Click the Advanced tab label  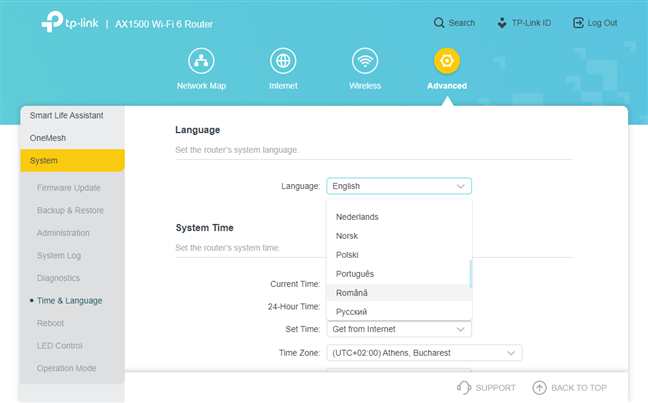(x=447, y=86)
